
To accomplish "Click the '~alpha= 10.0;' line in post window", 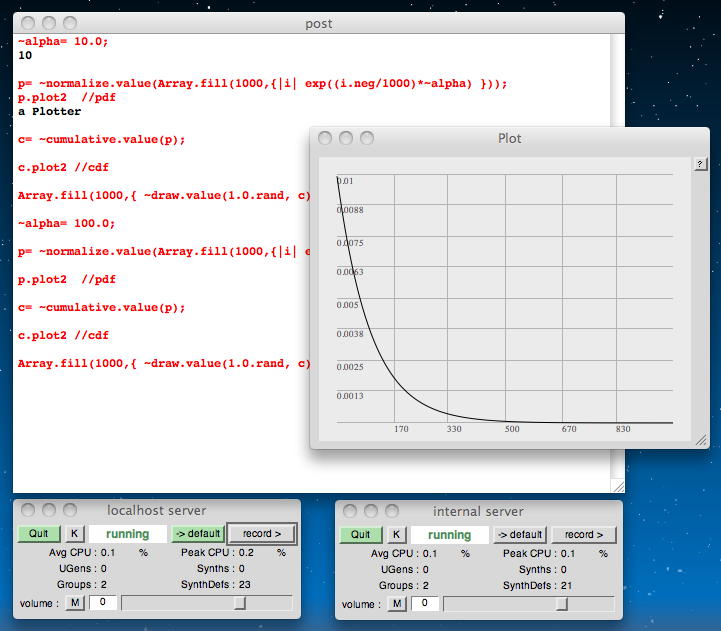I will click(64, 42).
